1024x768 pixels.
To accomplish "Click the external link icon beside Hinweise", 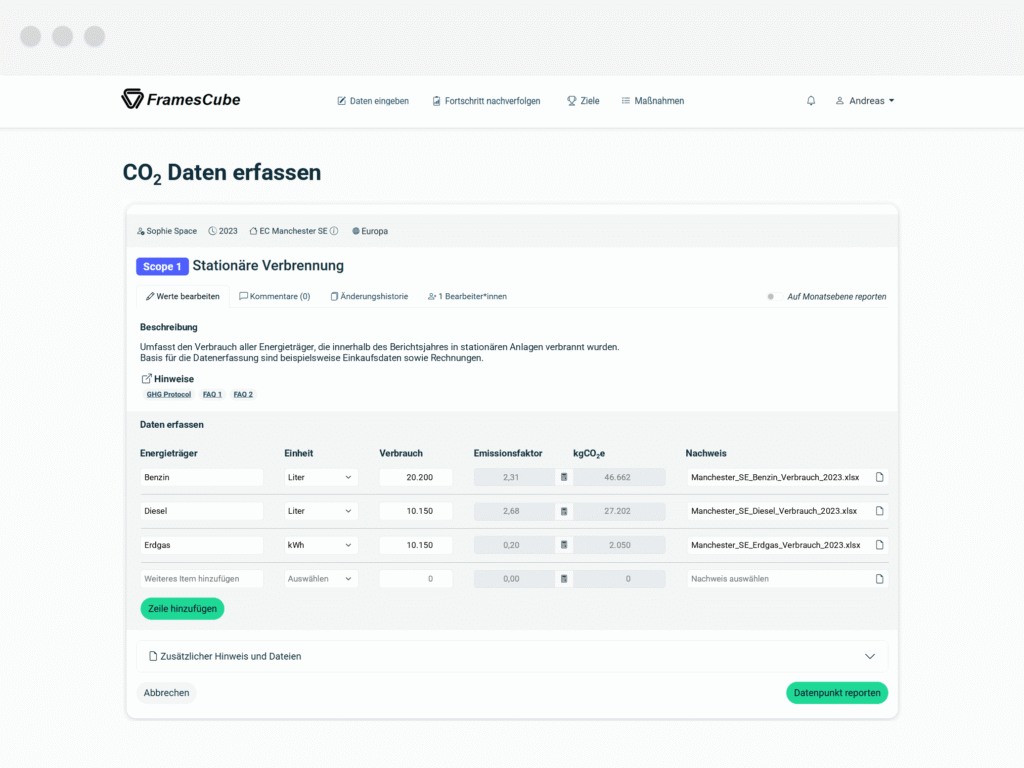I will point(146,379).
